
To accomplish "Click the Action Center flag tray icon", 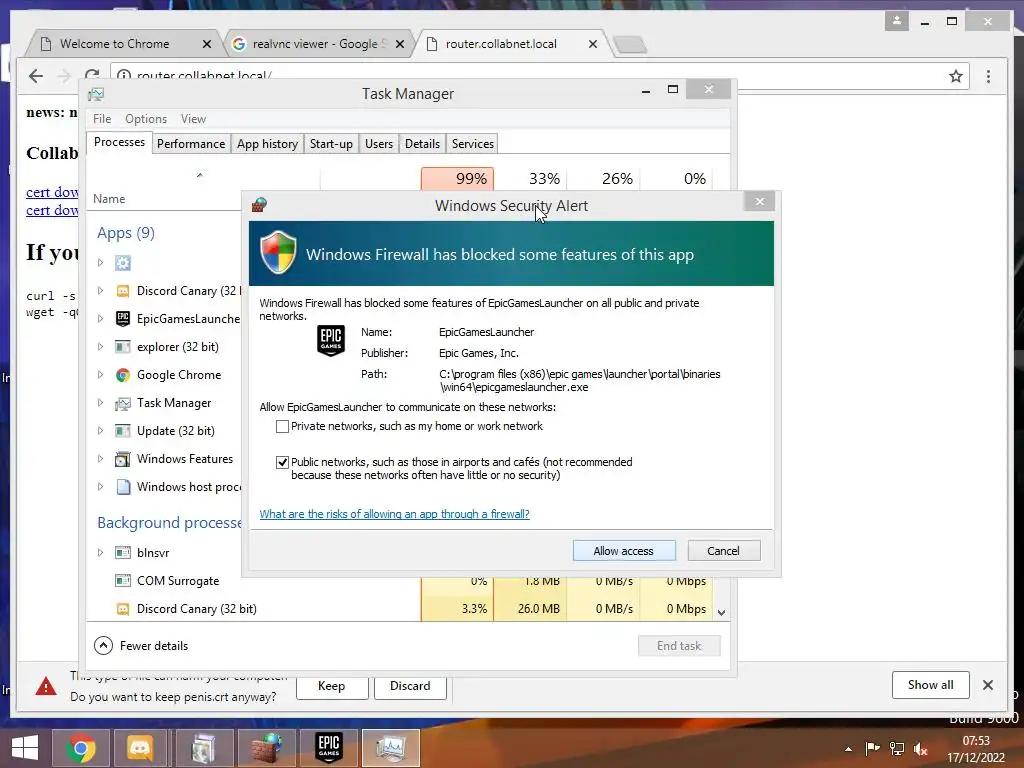I will (872, 749).
